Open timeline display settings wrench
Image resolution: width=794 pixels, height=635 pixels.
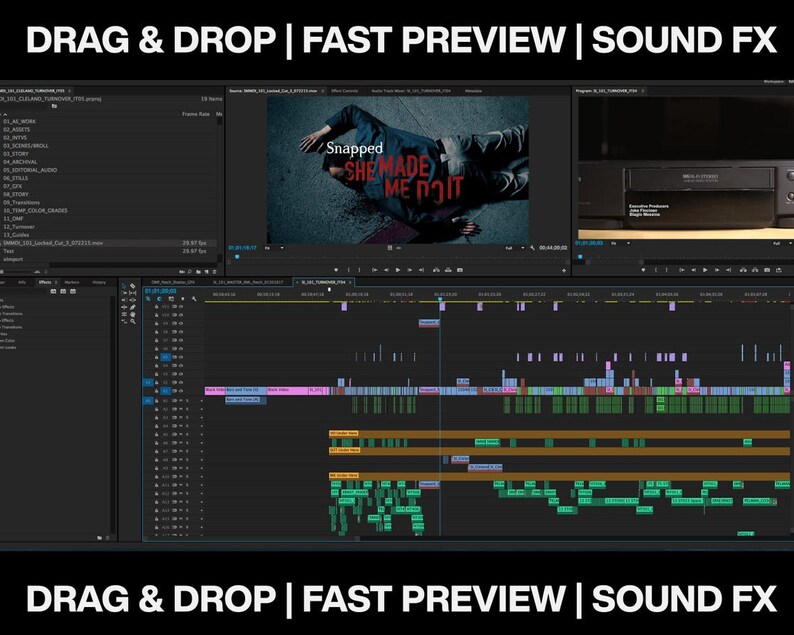tap(194, 299)
